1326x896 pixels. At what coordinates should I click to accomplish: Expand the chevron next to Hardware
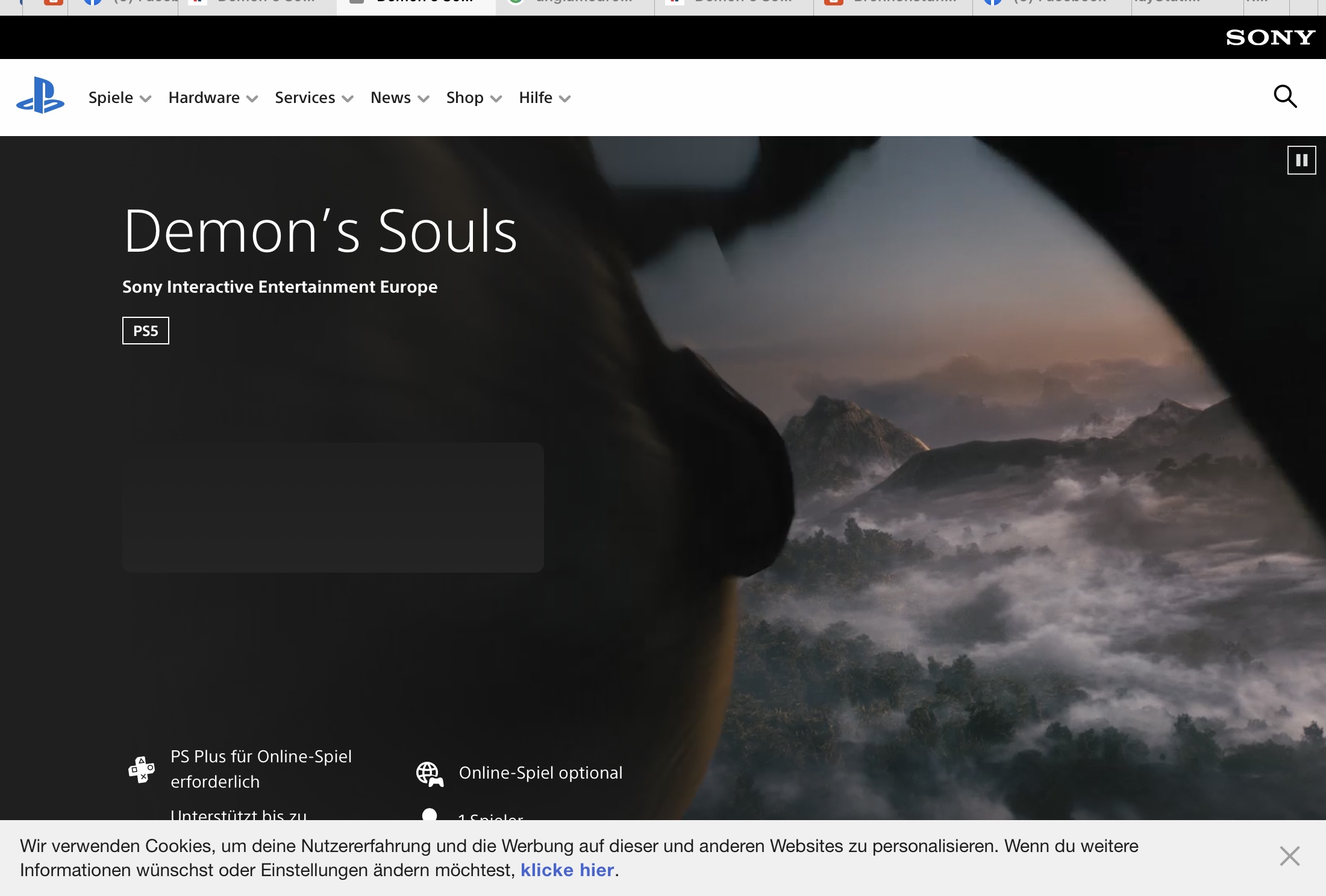pos(252,99)
